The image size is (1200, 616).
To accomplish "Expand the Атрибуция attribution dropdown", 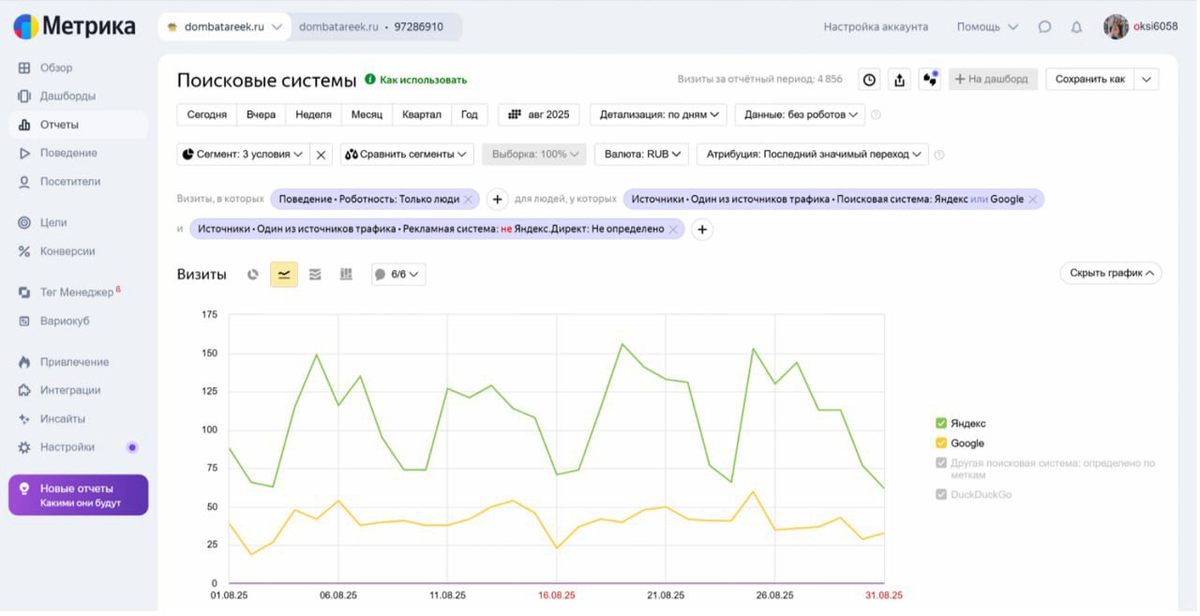I will 813,154.
